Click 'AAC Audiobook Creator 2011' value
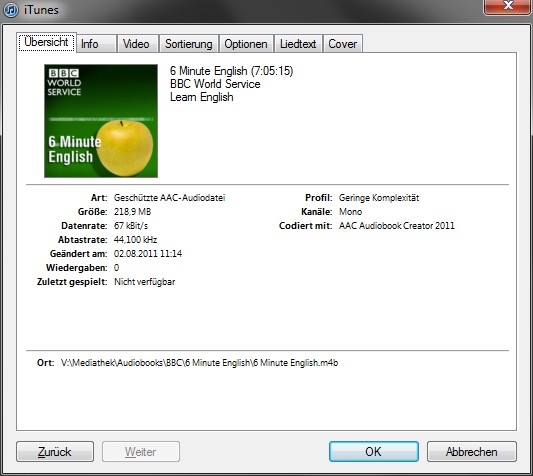This screenshot has height=476, width=533. [397, 225]
